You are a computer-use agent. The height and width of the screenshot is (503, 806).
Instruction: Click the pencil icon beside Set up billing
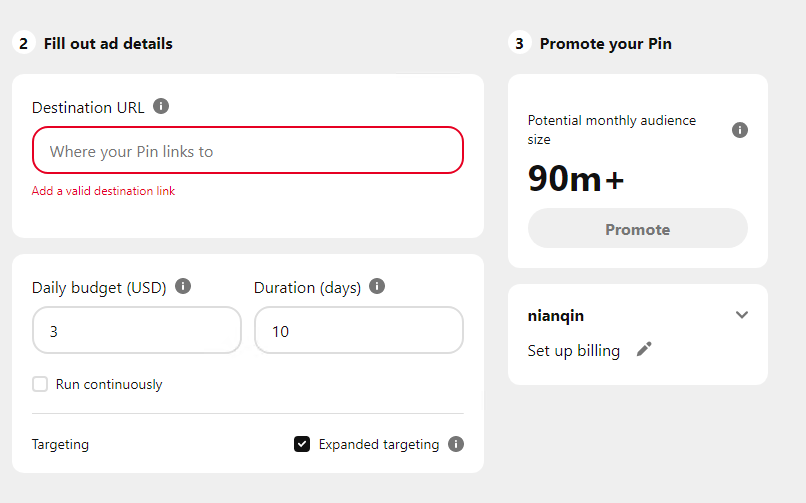pos(644,349)
